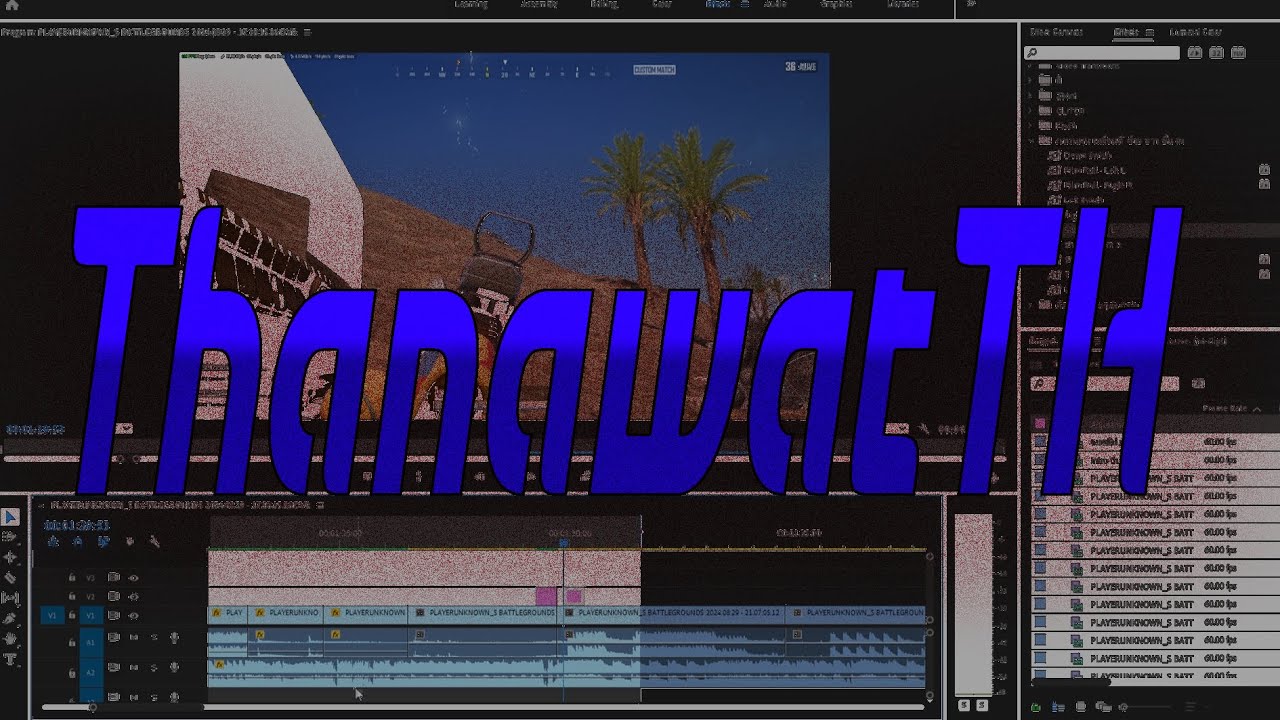Lock video track V3
This screenshot has height=720, width=1280.
coord(71,577)
